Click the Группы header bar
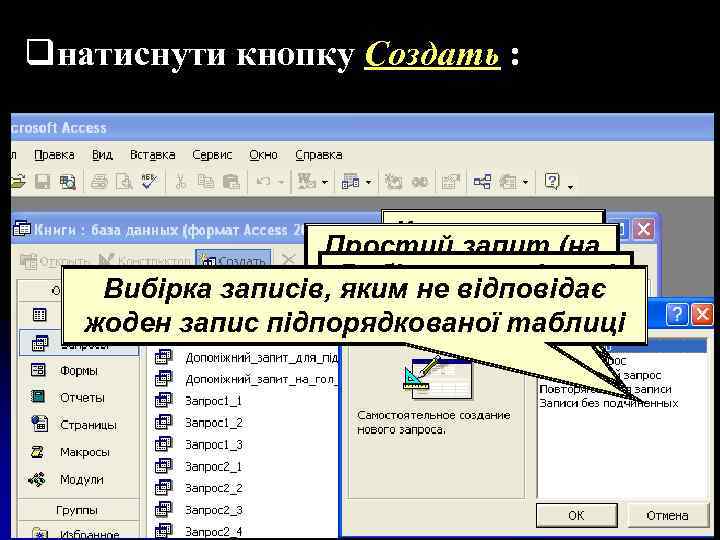This screenshot has height=540, width=720. (78, 510)
